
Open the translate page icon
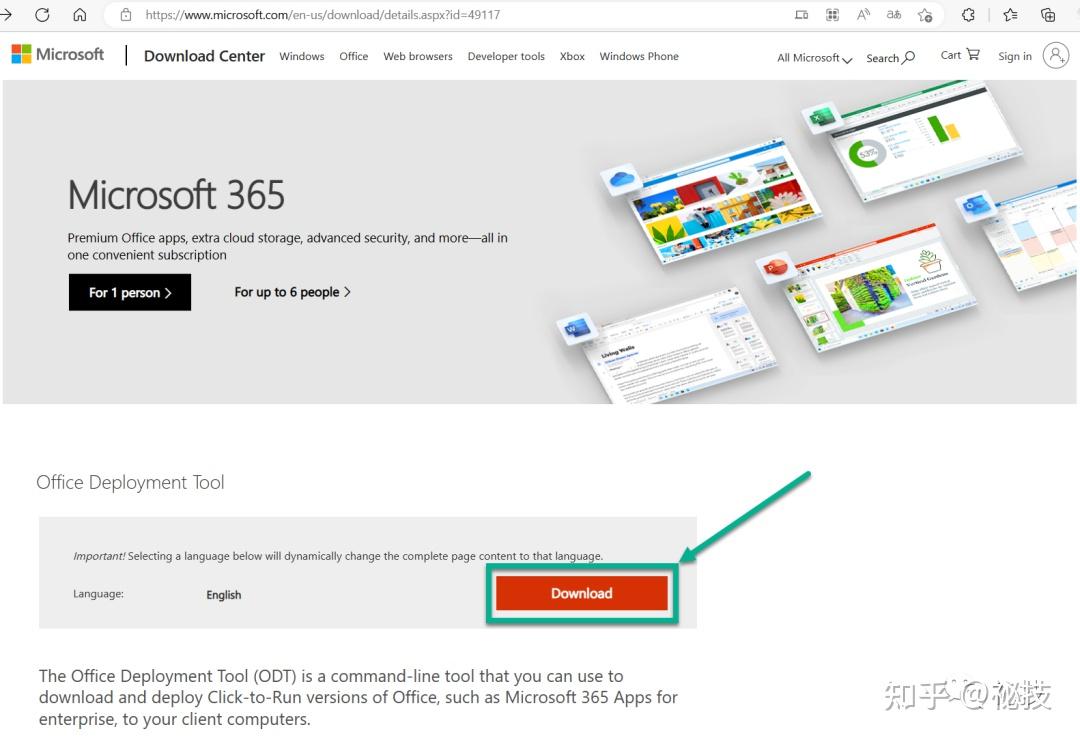[893, 14]
